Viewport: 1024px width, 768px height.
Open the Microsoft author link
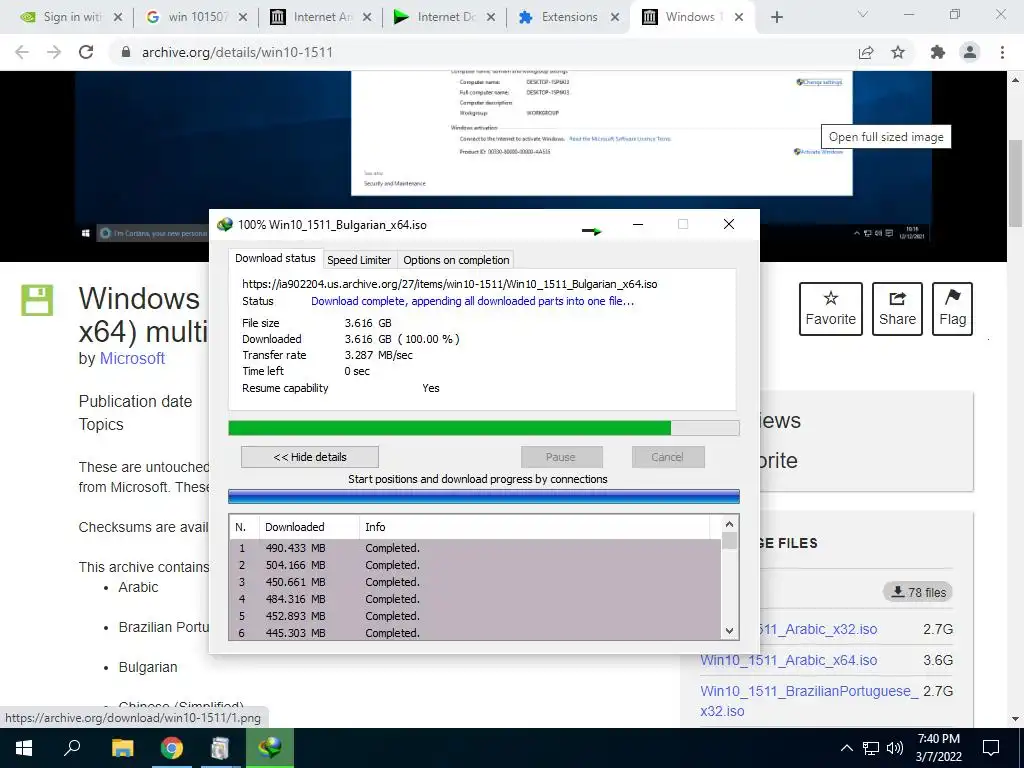tap(132, 359)
